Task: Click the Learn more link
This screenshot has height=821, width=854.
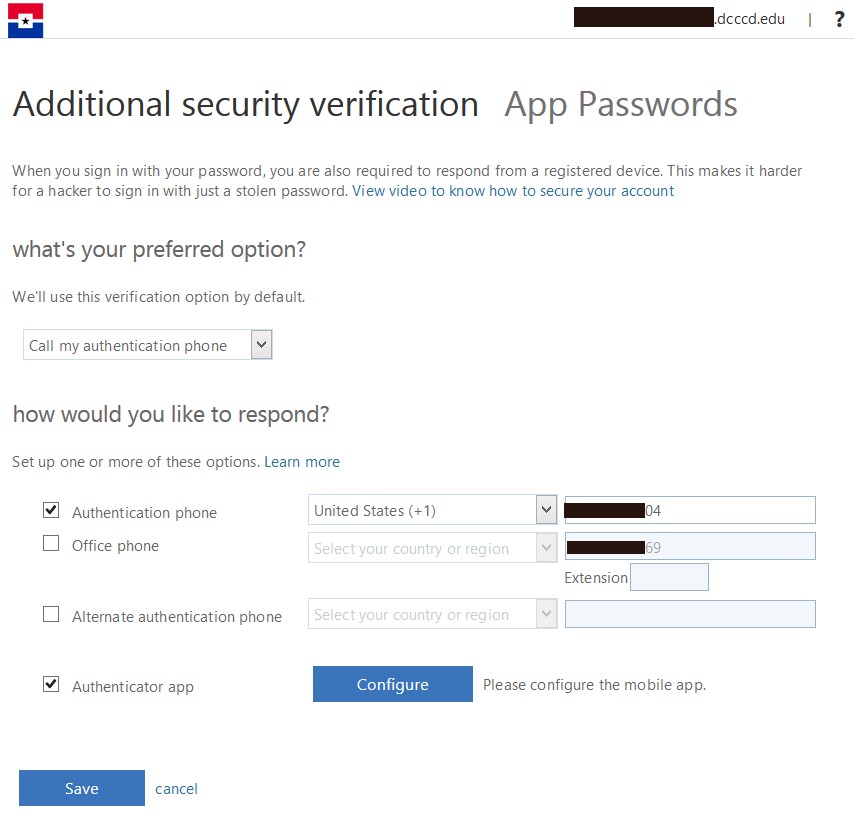Action: pos(302,461)
